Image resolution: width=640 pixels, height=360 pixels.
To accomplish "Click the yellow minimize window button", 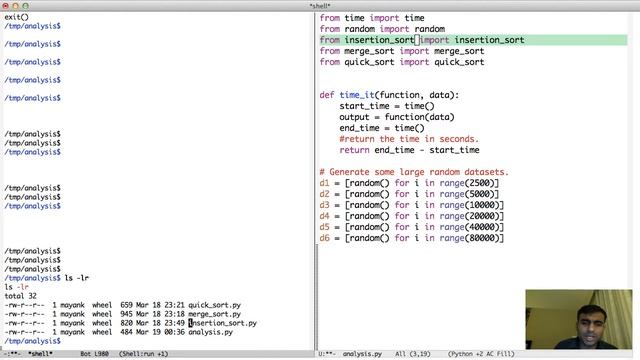I will [16, 6].
